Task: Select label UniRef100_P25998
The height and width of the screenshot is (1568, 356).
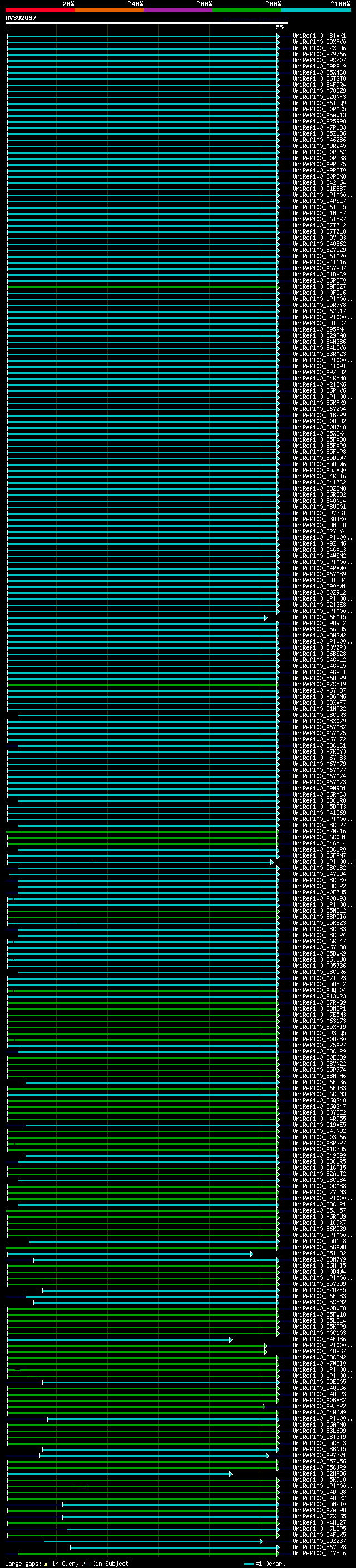Action: click(x=319, y=122)
